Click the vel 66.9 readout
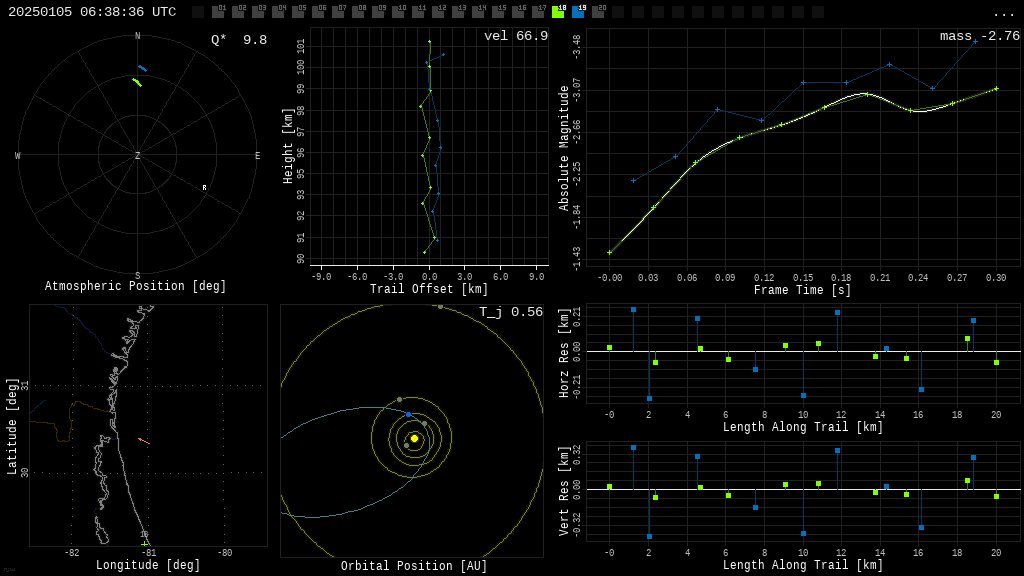 point(515,36)
